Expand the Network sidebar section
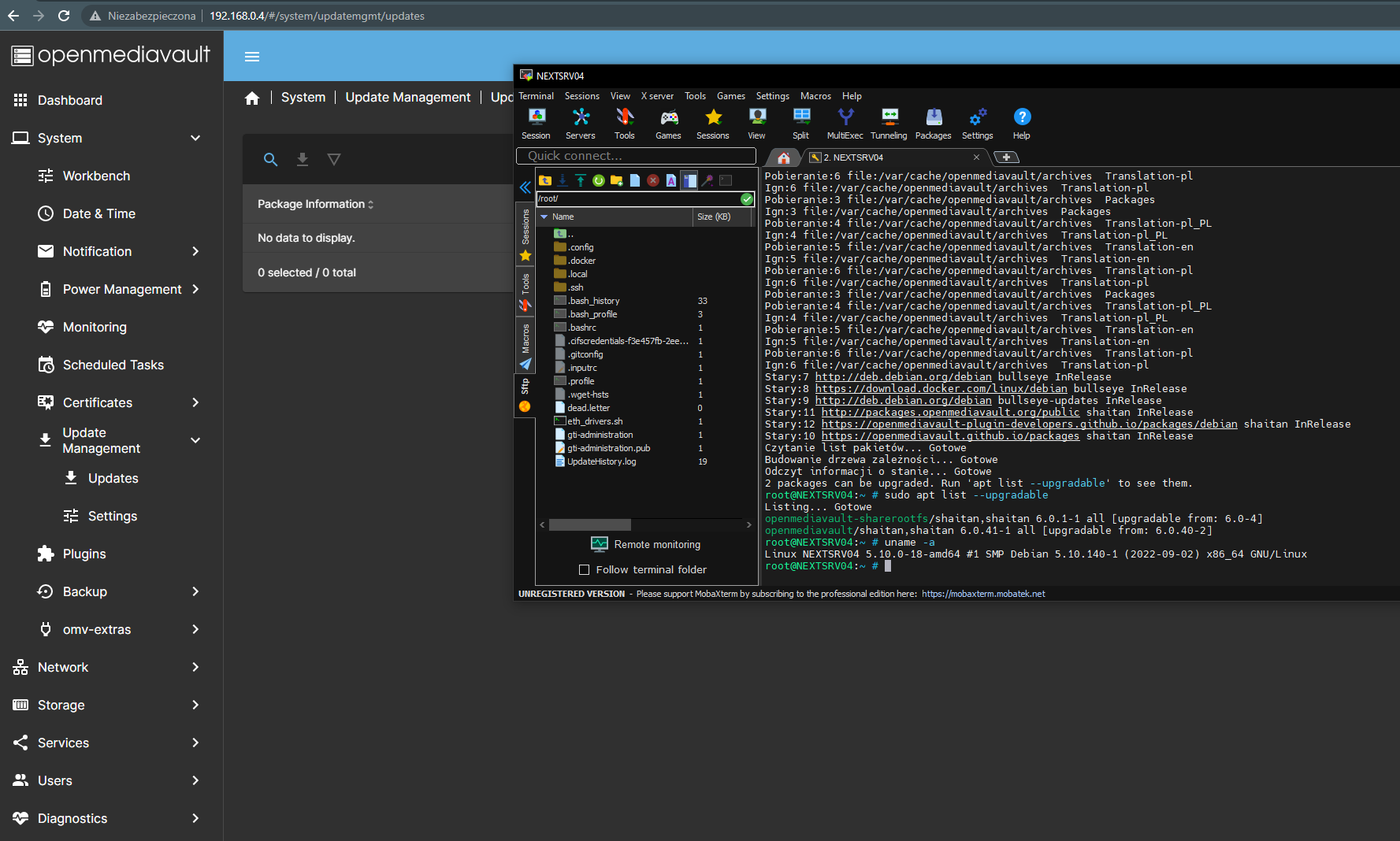1400x841 pixels. [195, 668]
